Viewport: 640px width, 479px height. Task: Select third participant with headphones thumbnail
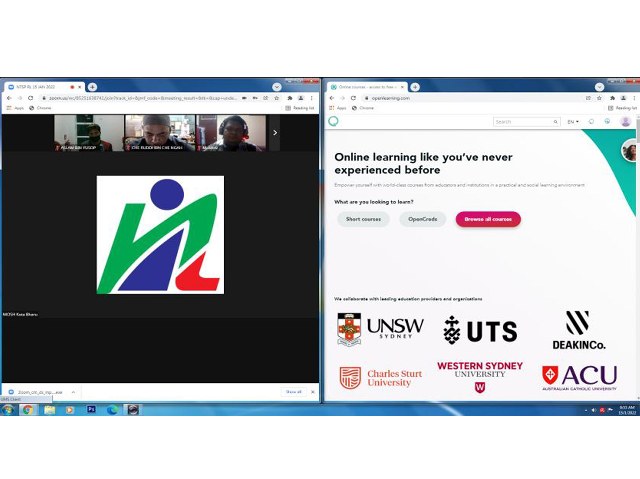tap(231, 133)
